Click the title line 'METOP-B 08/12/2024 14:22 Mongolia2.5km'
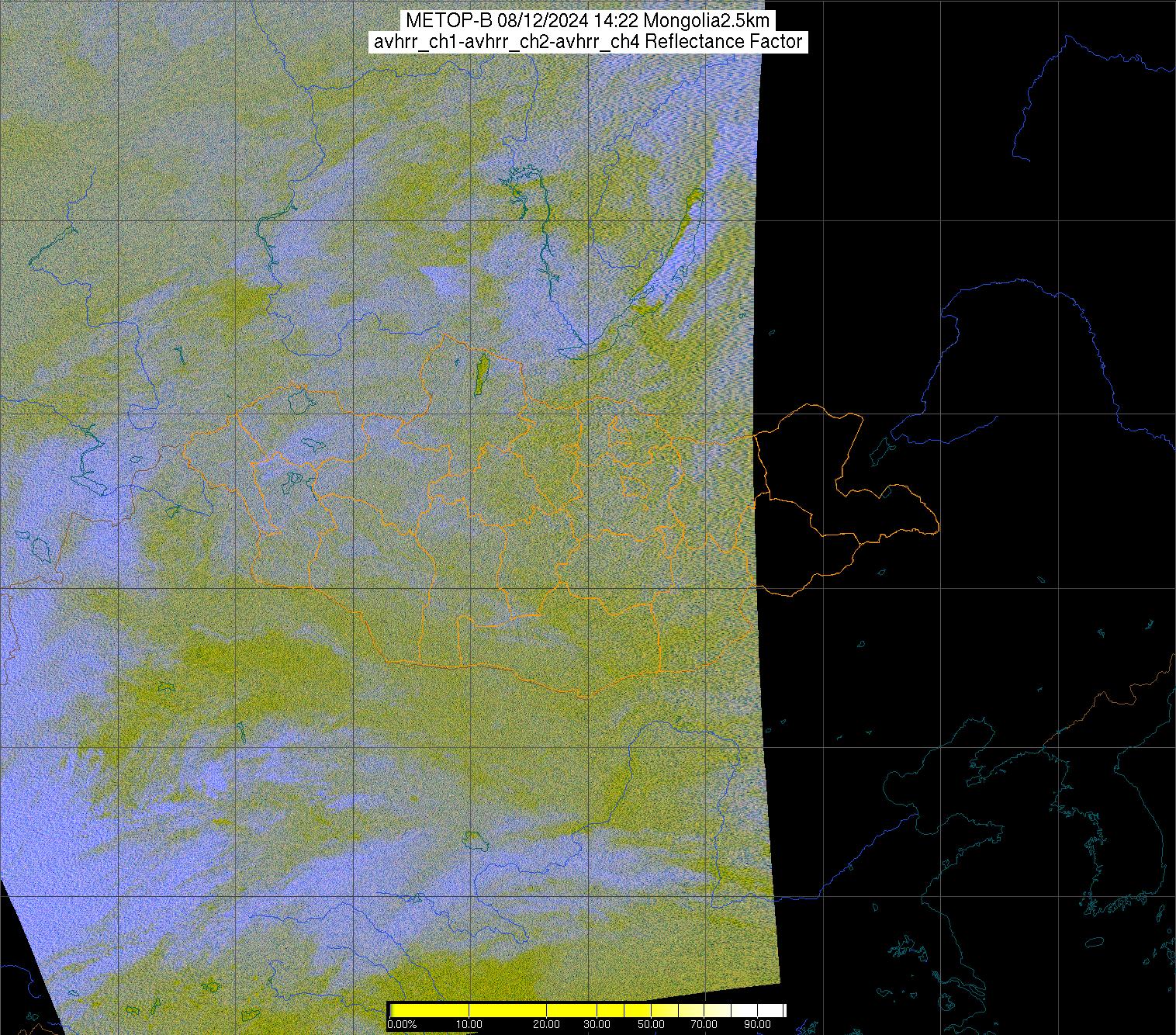Image resolution: width=1176 pixels, height=1035 pixels. (x=588, y=21)
